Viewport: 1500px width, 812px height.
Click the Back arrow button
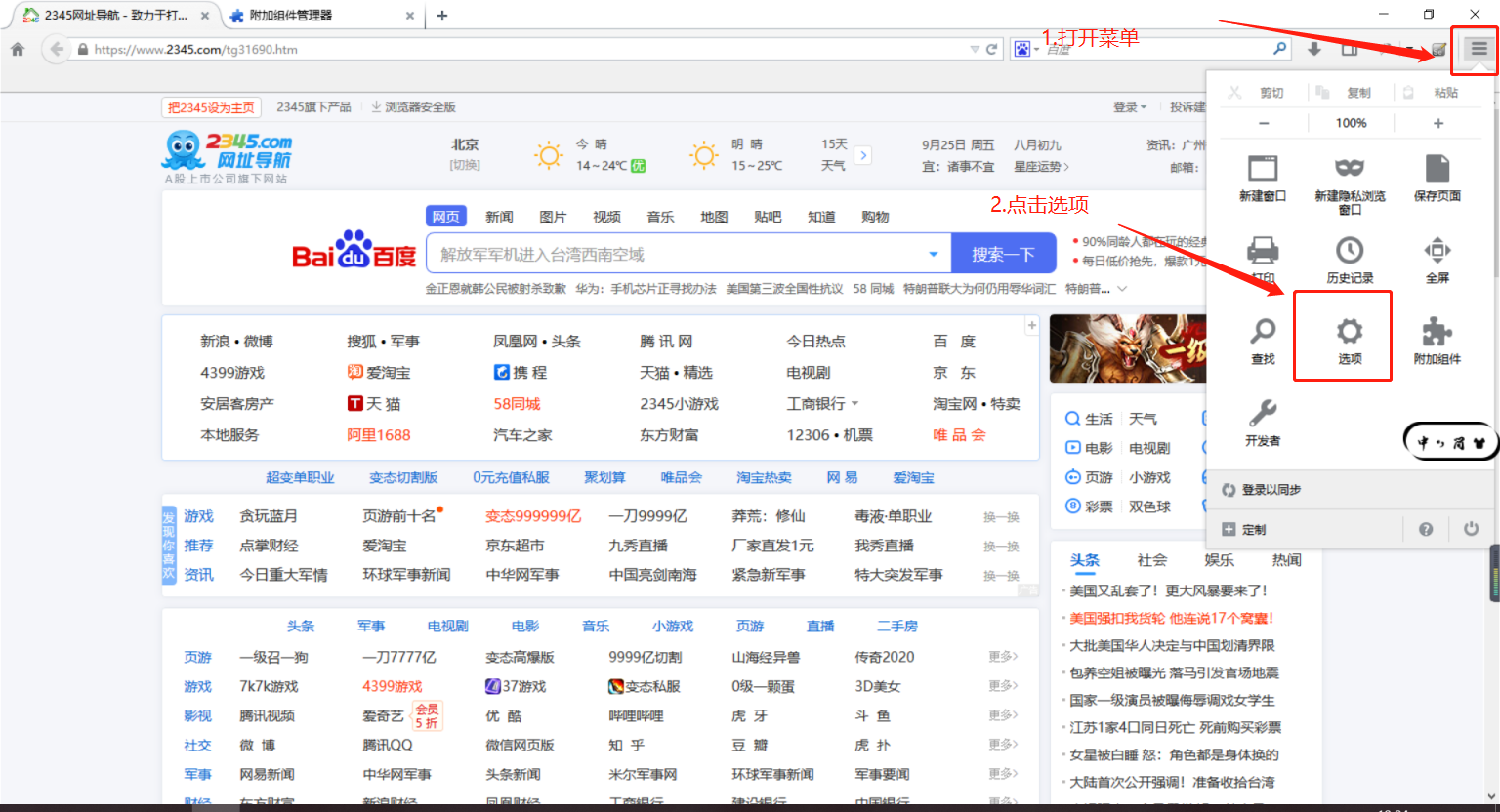tap(56, 49)
